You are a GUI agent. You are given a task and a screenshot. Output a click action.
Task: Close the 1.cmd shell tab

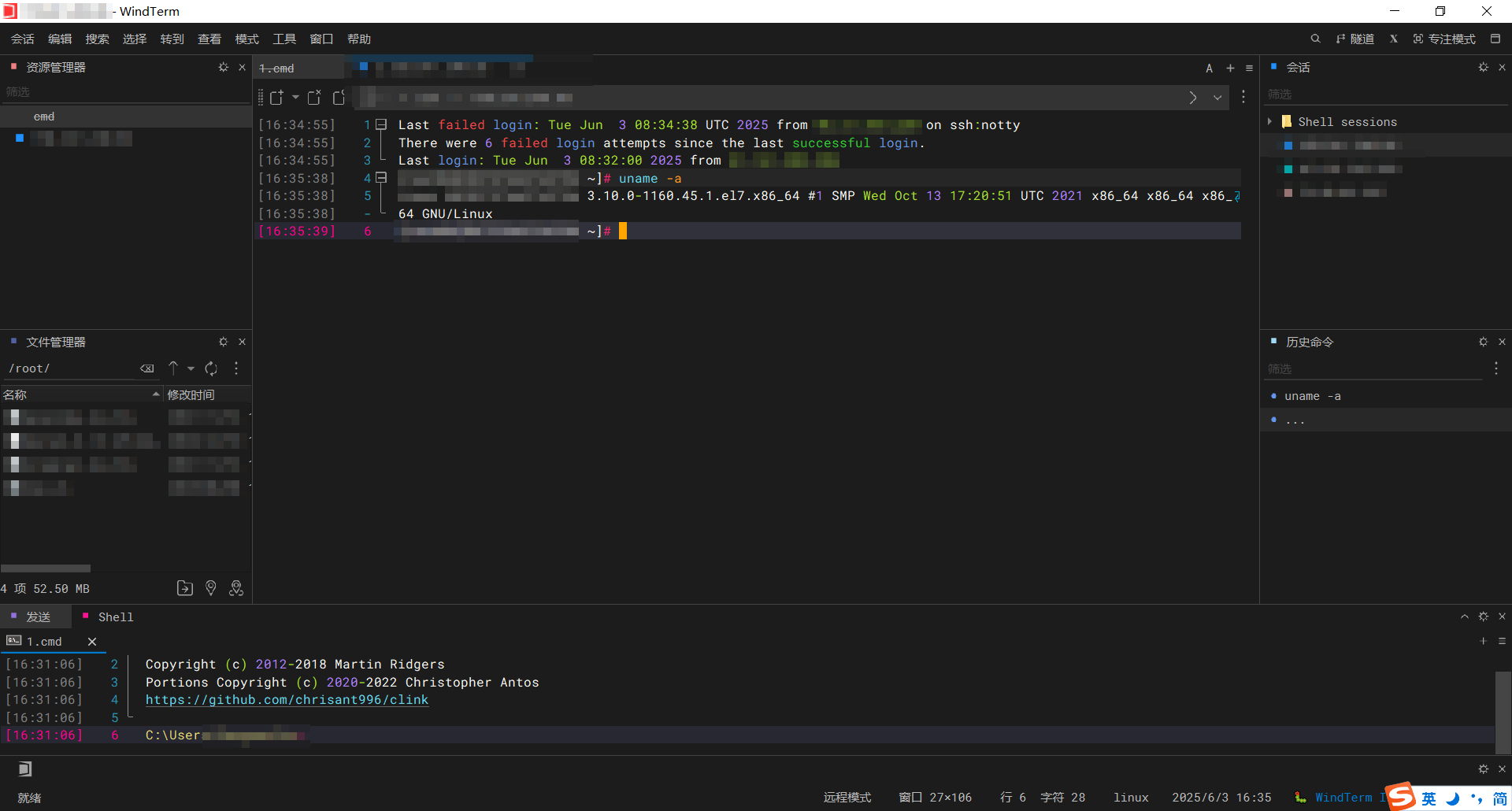tap(92, 642)
